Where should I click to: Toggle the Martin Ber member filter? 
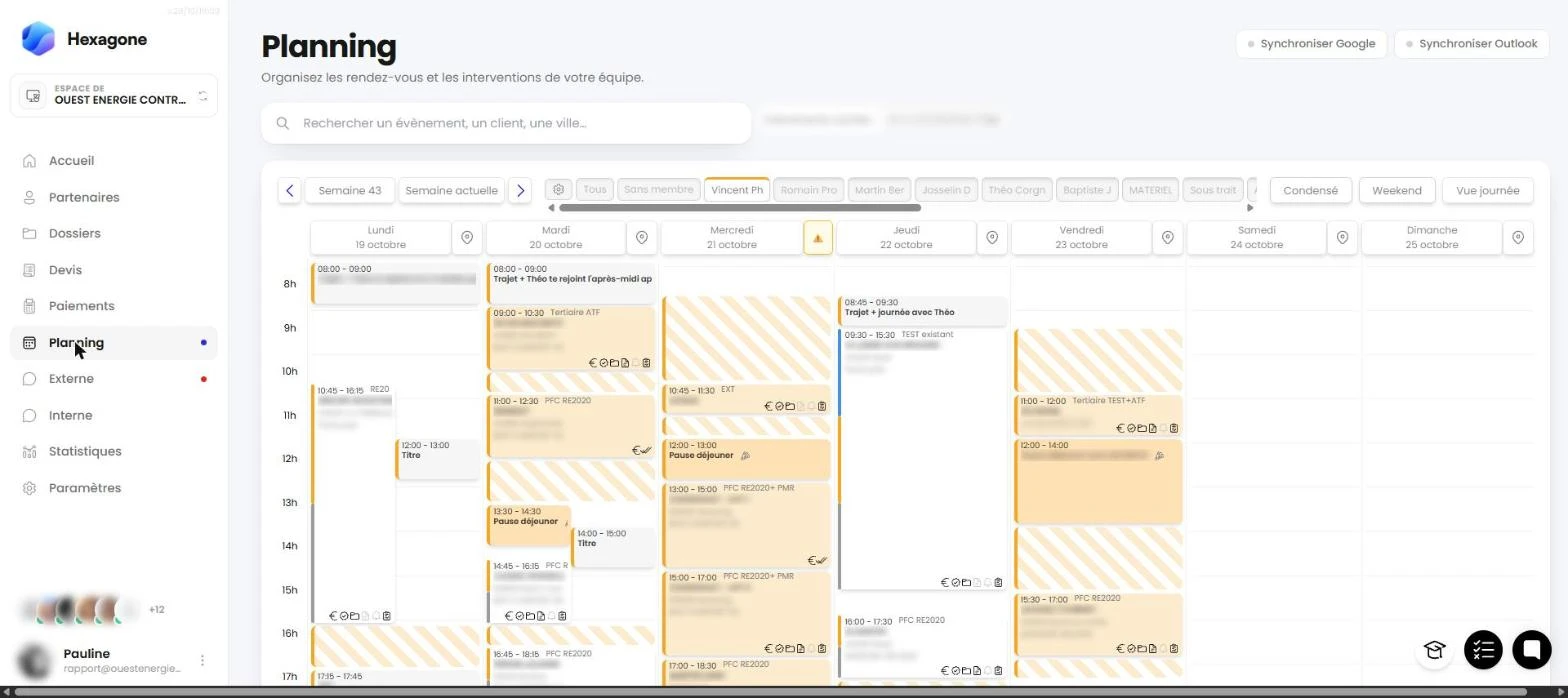point(879,190)
